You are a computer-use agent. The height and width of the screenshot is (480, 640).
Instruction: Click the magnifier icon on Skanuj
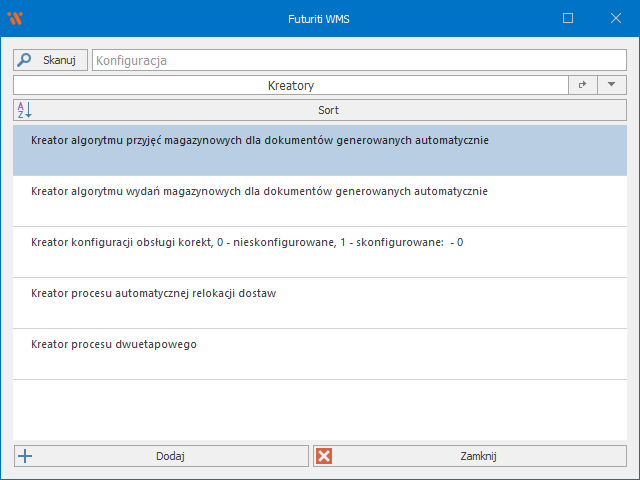click(25, 60)
